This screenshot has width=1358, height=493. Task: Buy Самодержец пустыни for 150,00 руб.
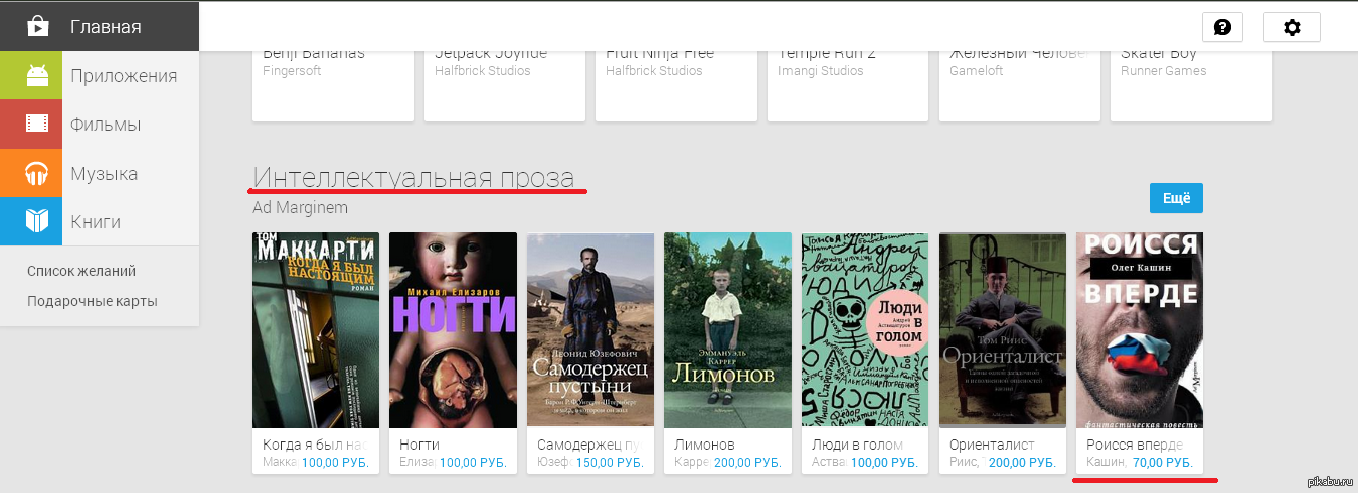tap(611, 463)
